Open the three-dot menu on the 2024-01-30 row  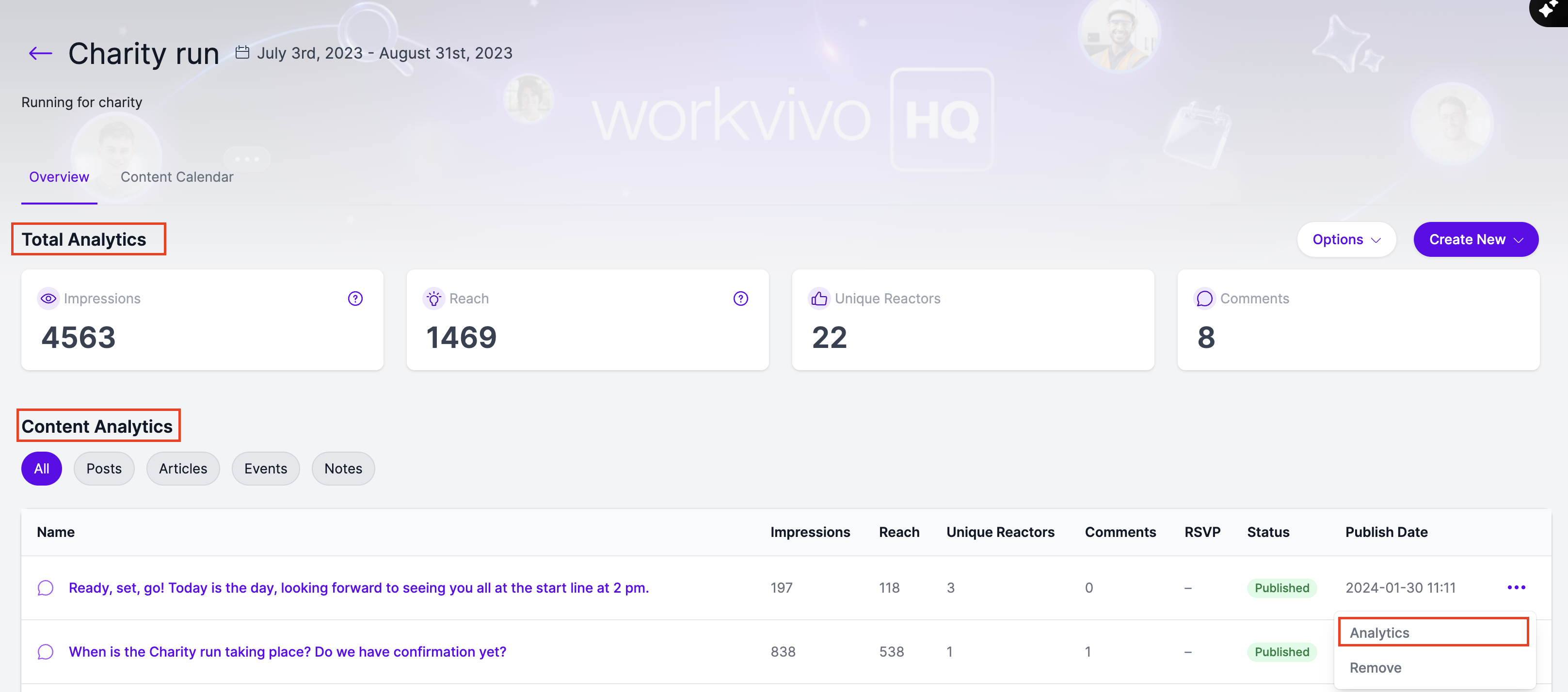click(1516, 587)
